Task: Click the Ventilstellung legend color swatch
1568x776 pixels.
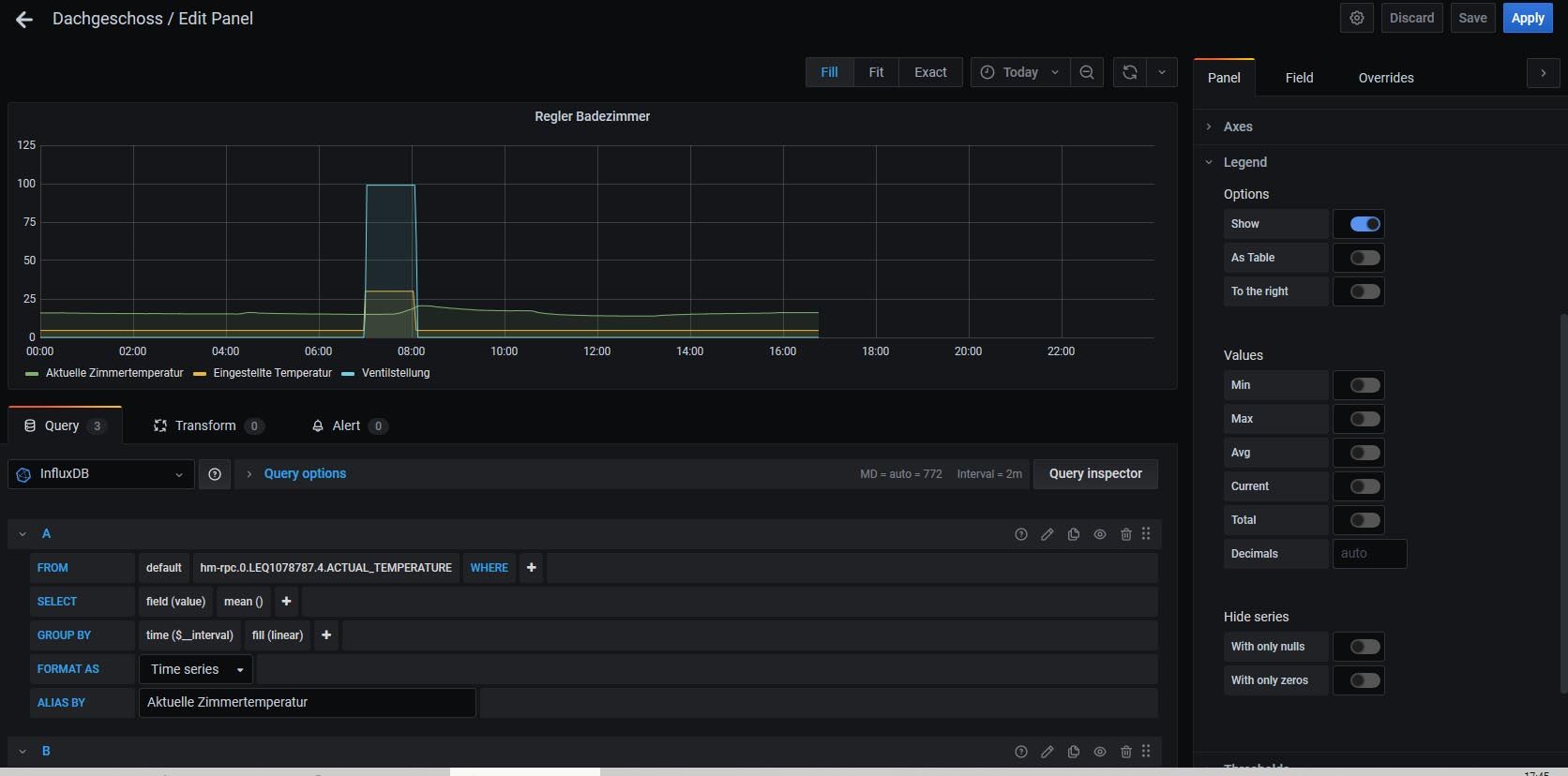Action: coord(348,374)
